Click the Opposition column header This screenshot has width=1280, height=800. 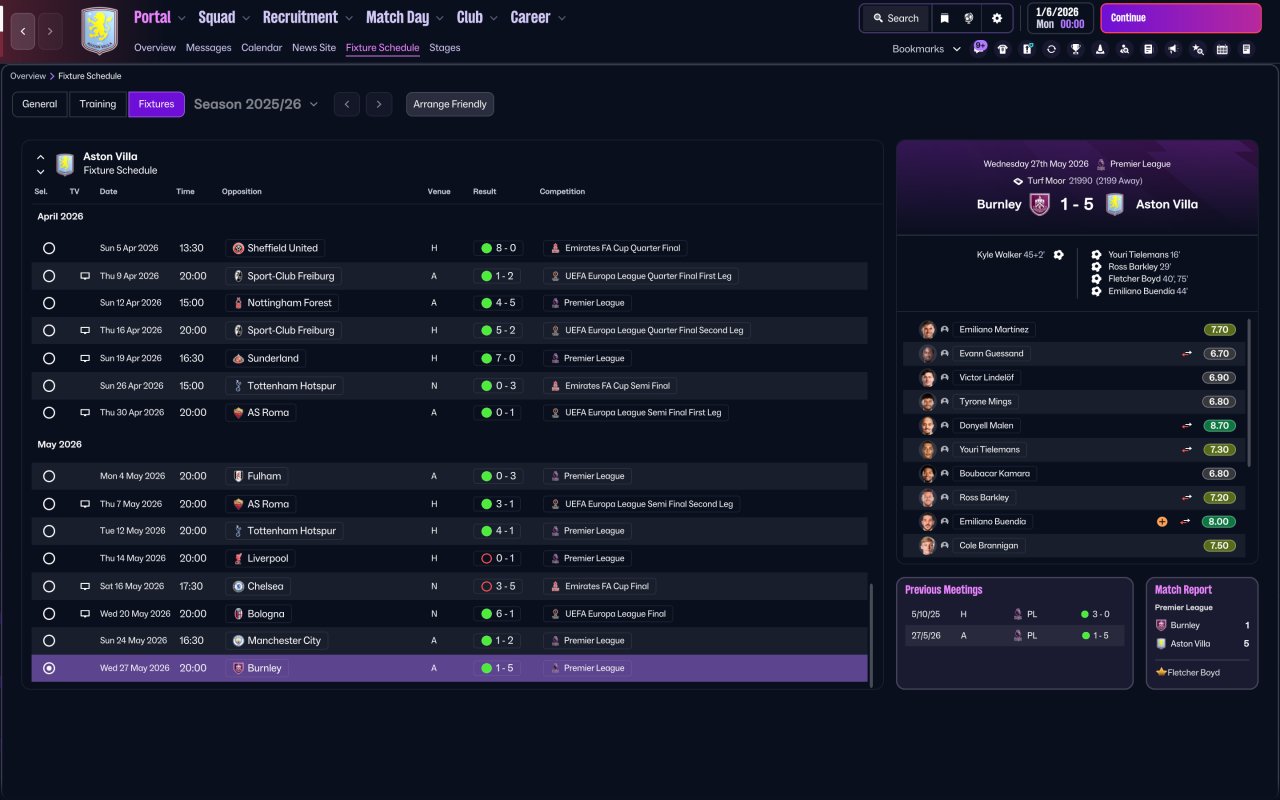242,192
